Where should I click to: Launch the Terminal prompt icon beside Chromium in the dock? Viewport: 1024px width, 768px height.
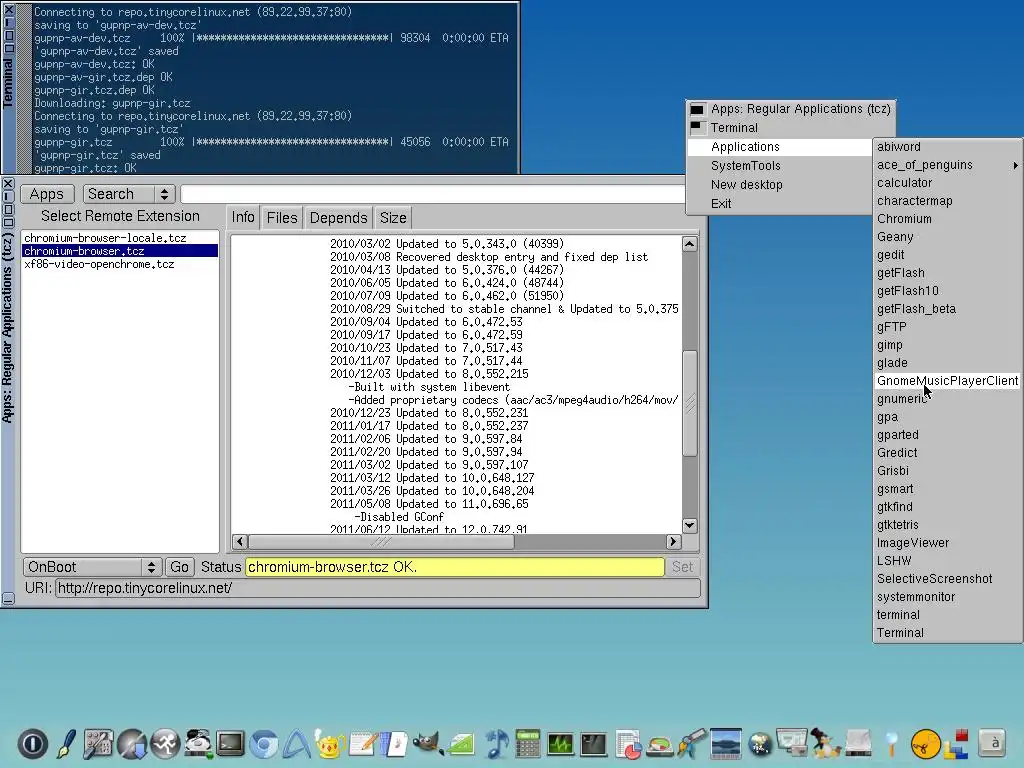231,743
